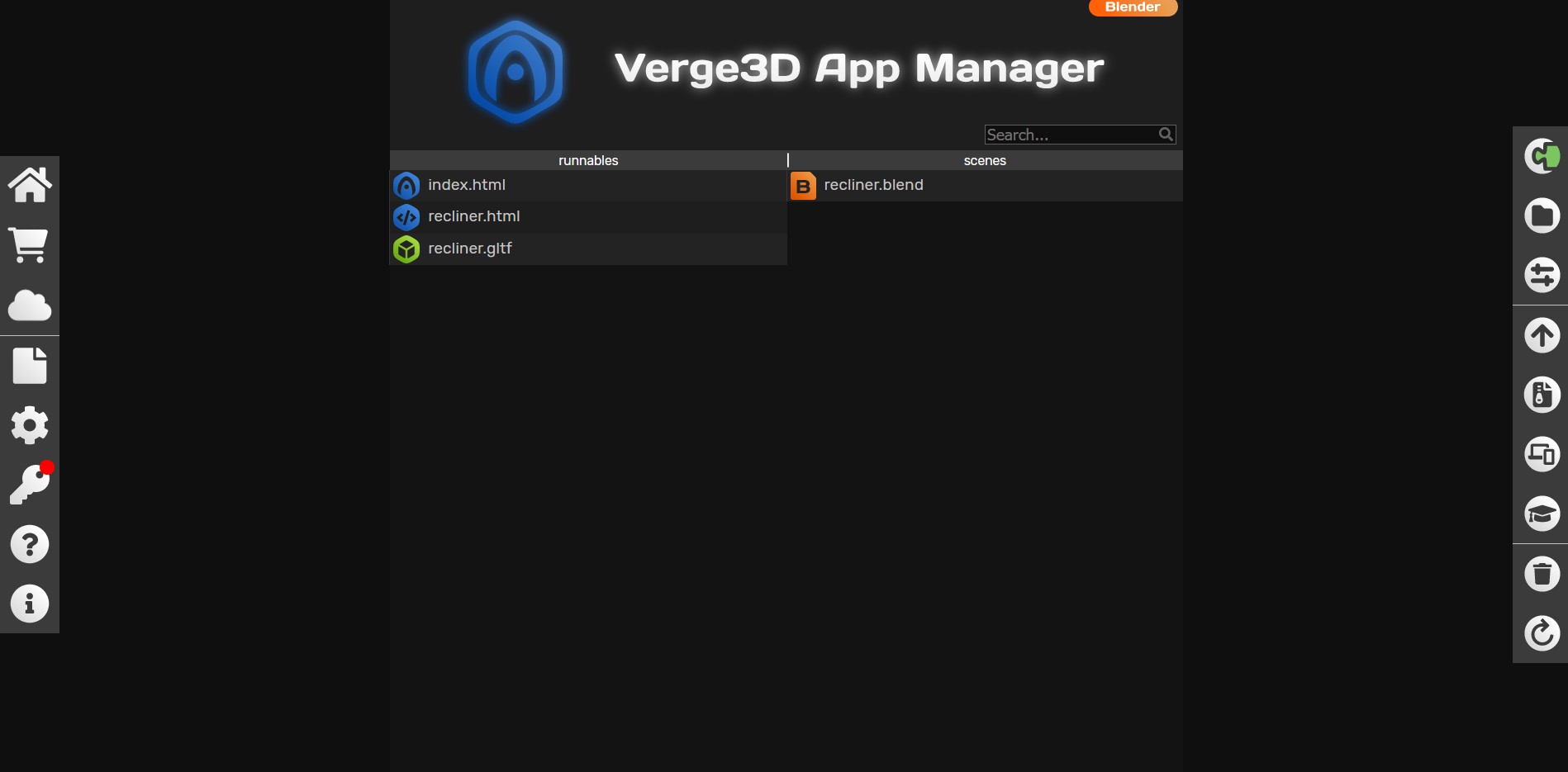Click the circular refresh update icon
This screenshot has width=1568, height=772.
pyautogui.click(x=1542, y=633)
